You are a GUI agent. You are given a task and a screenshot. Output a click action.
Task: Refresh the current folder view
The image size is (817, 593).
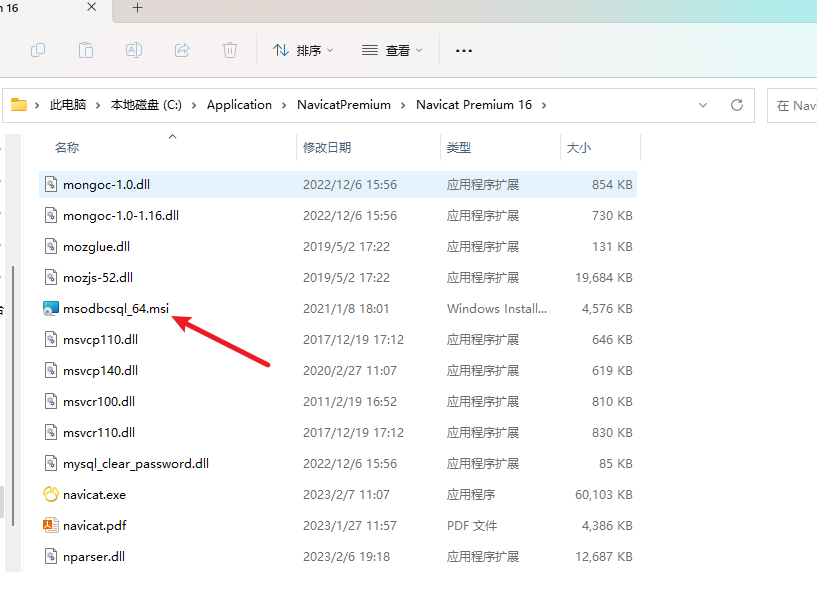(x=737, y=105)
